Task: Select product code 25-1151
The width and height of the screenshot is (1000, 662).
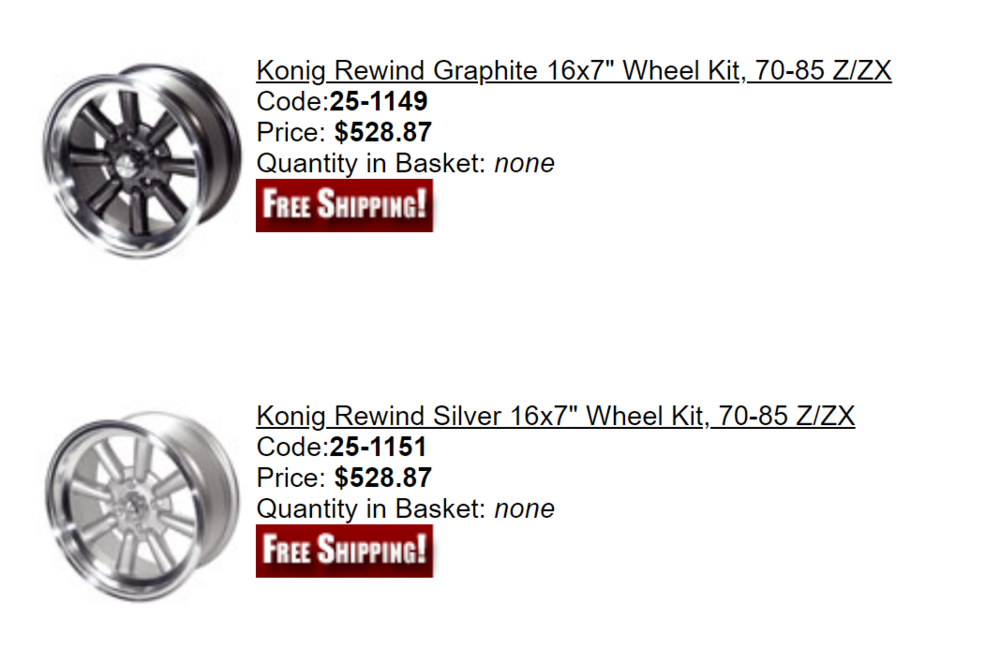Action: tap(378, 447)
